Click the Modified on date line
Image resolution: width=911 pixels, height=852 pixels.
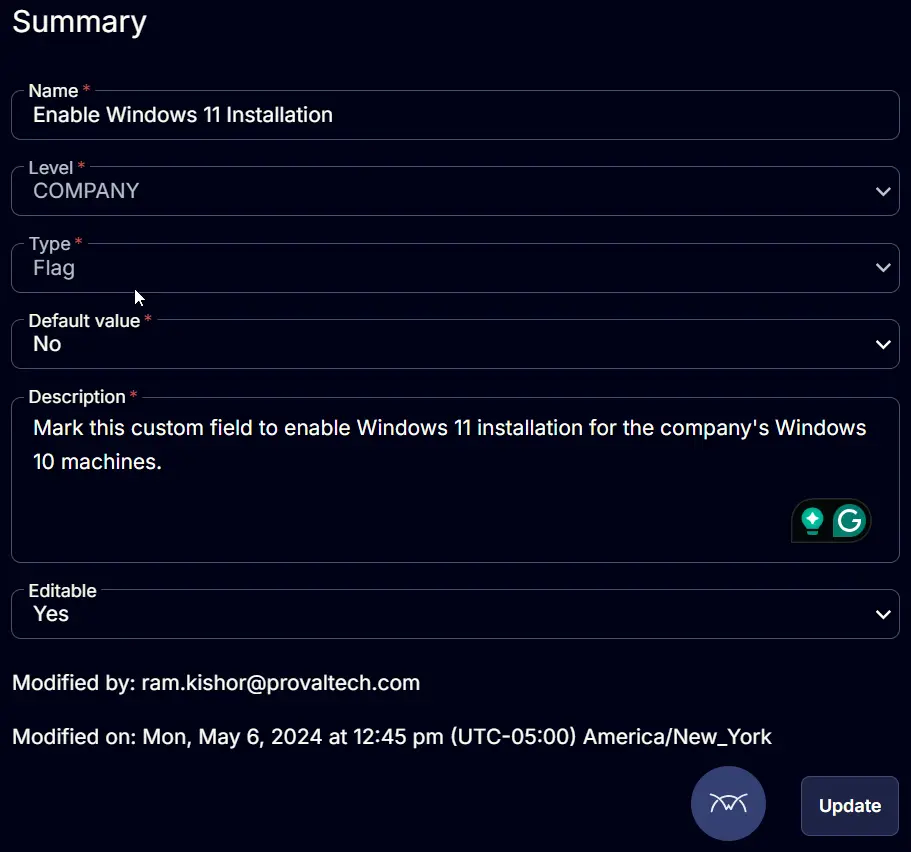392,737
